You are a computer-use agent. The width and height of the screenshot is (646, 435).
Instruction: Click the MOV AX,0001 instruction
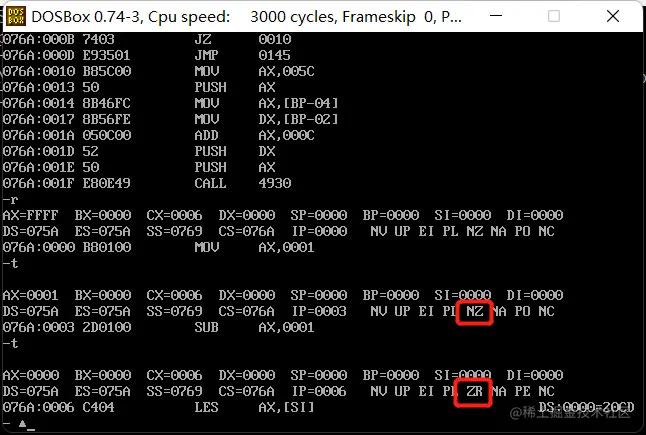[x=255, y=248]
